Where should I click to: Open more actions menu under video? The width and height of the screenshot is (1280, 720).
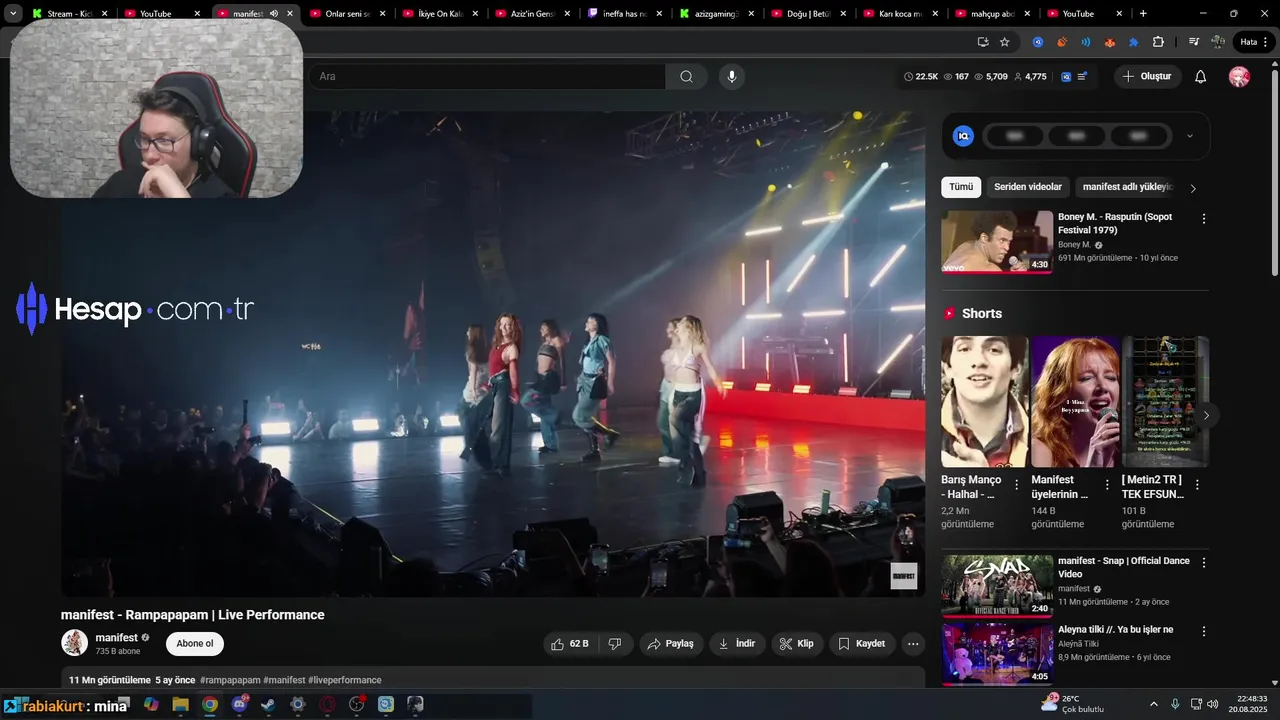(913, 644)
